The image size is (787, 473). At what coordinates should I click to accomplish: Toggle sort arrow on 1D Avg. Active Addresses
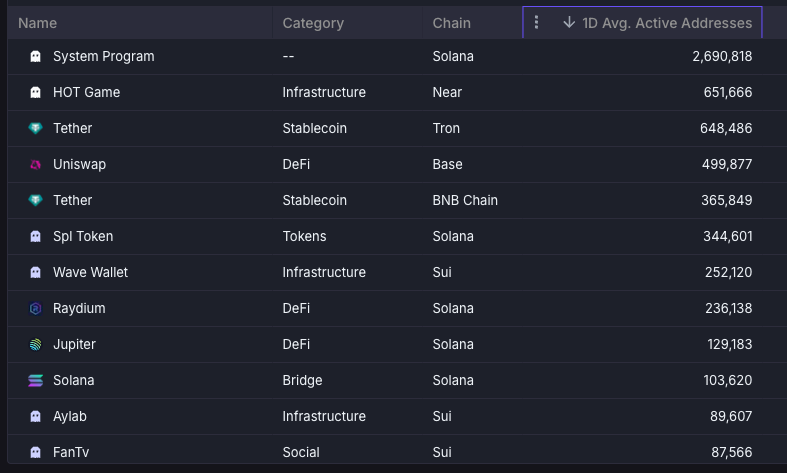click(569, 22)
